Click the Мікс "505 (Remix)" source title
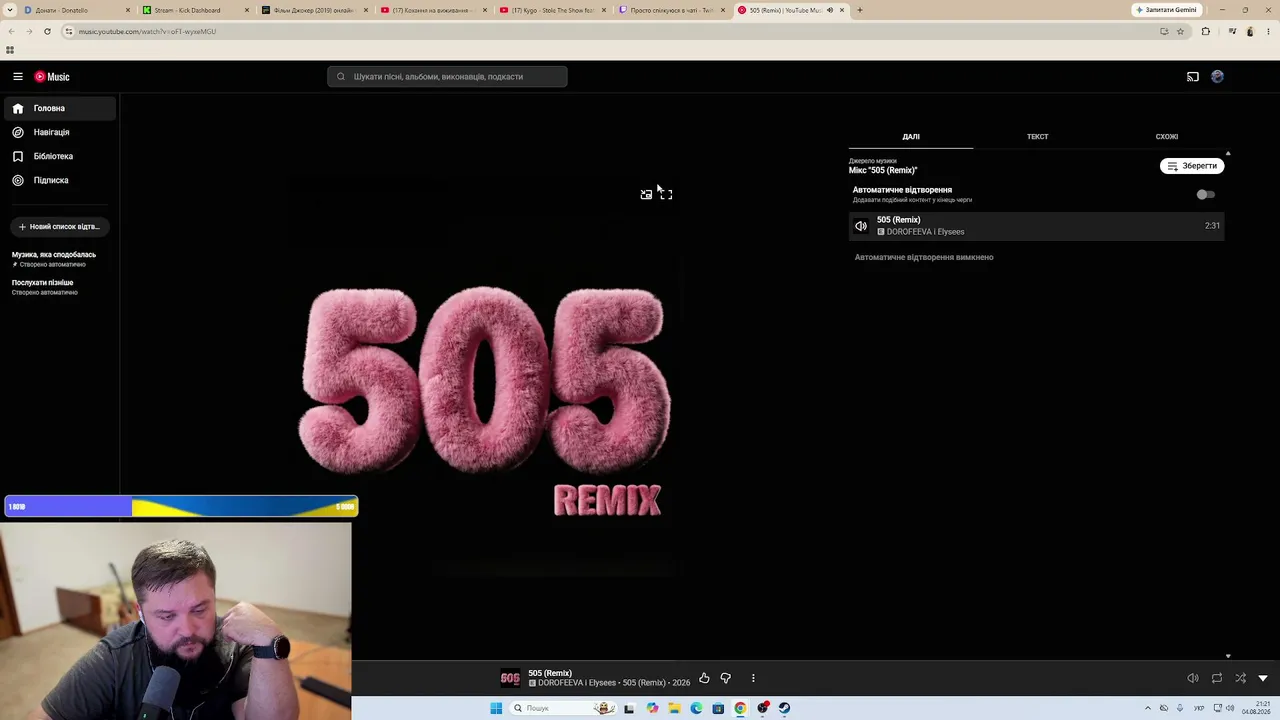This screenshot has height=720, width=1280. tap(883, 170)
